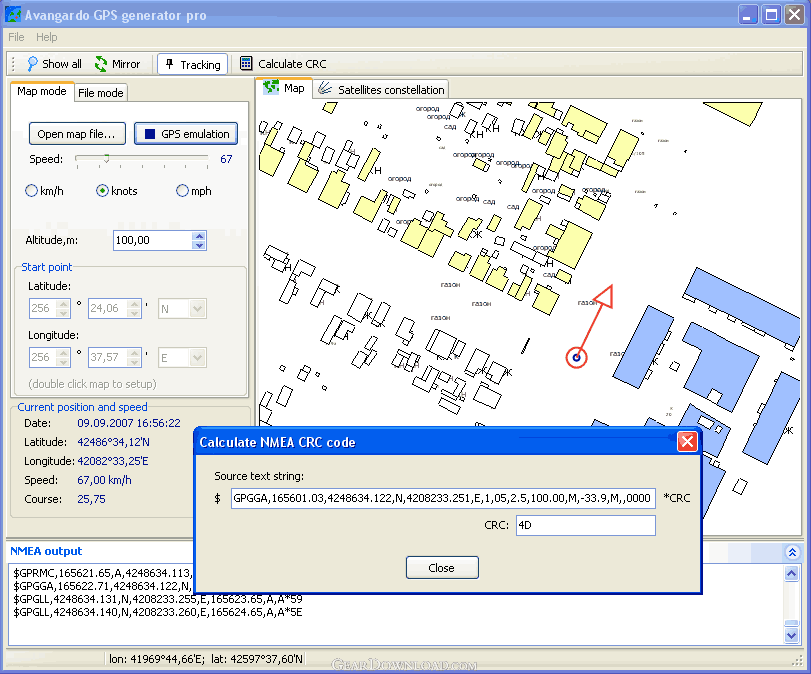Click the GPS emulation button
The image size is (811, 674).
point(186,134)
